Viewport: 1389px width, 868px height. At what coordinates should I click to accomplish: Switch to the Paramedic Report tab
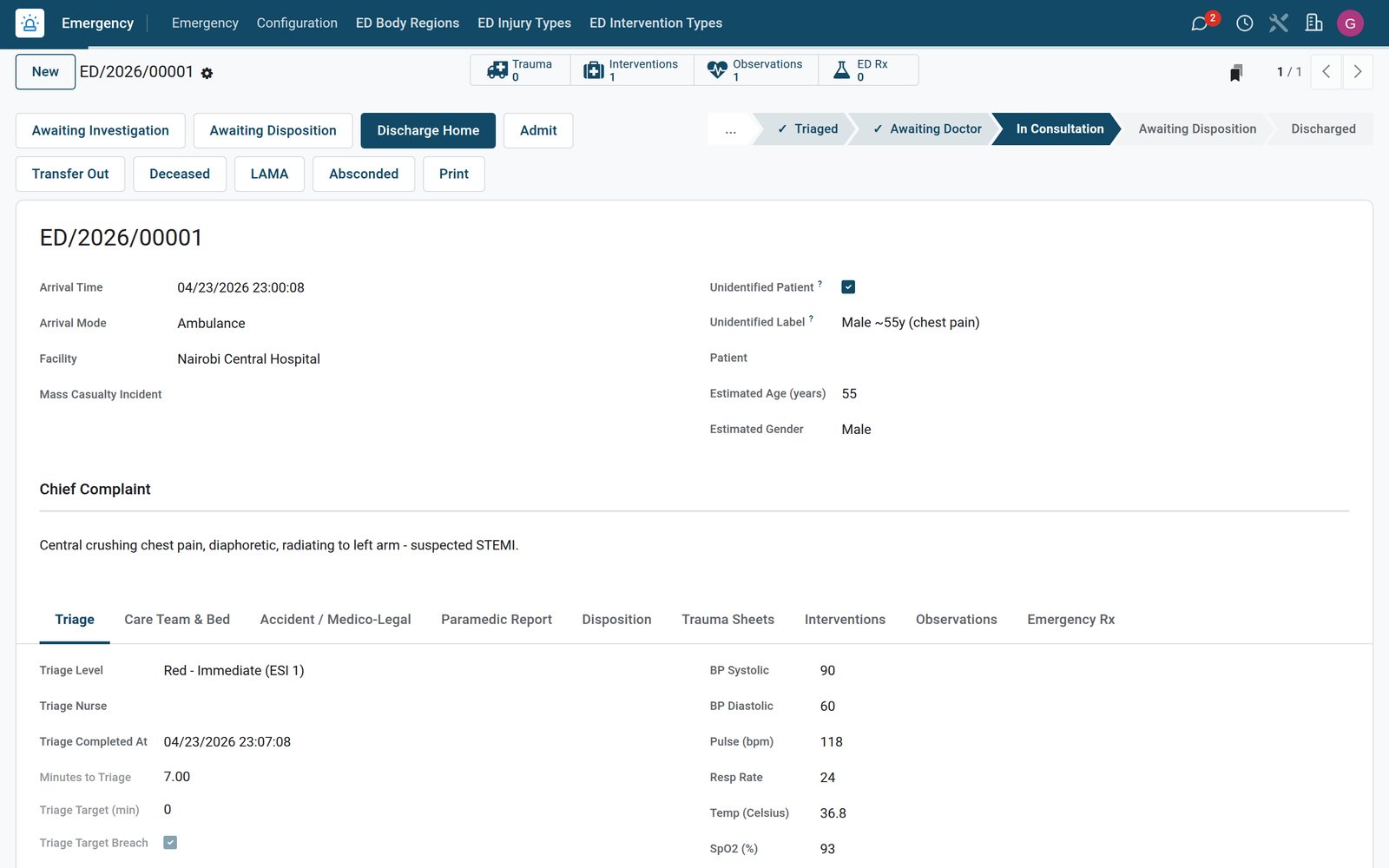point(497,620)
